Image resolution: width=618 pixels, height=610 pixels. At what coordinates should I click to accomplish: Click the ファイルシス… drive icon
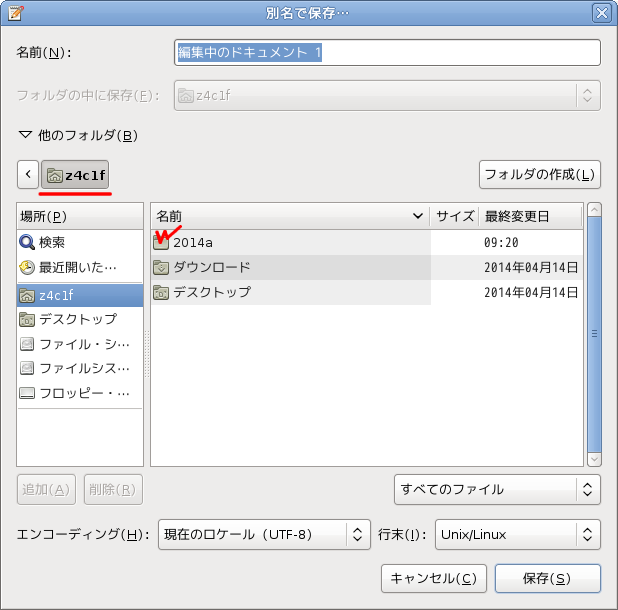click(x=27, y=368)
